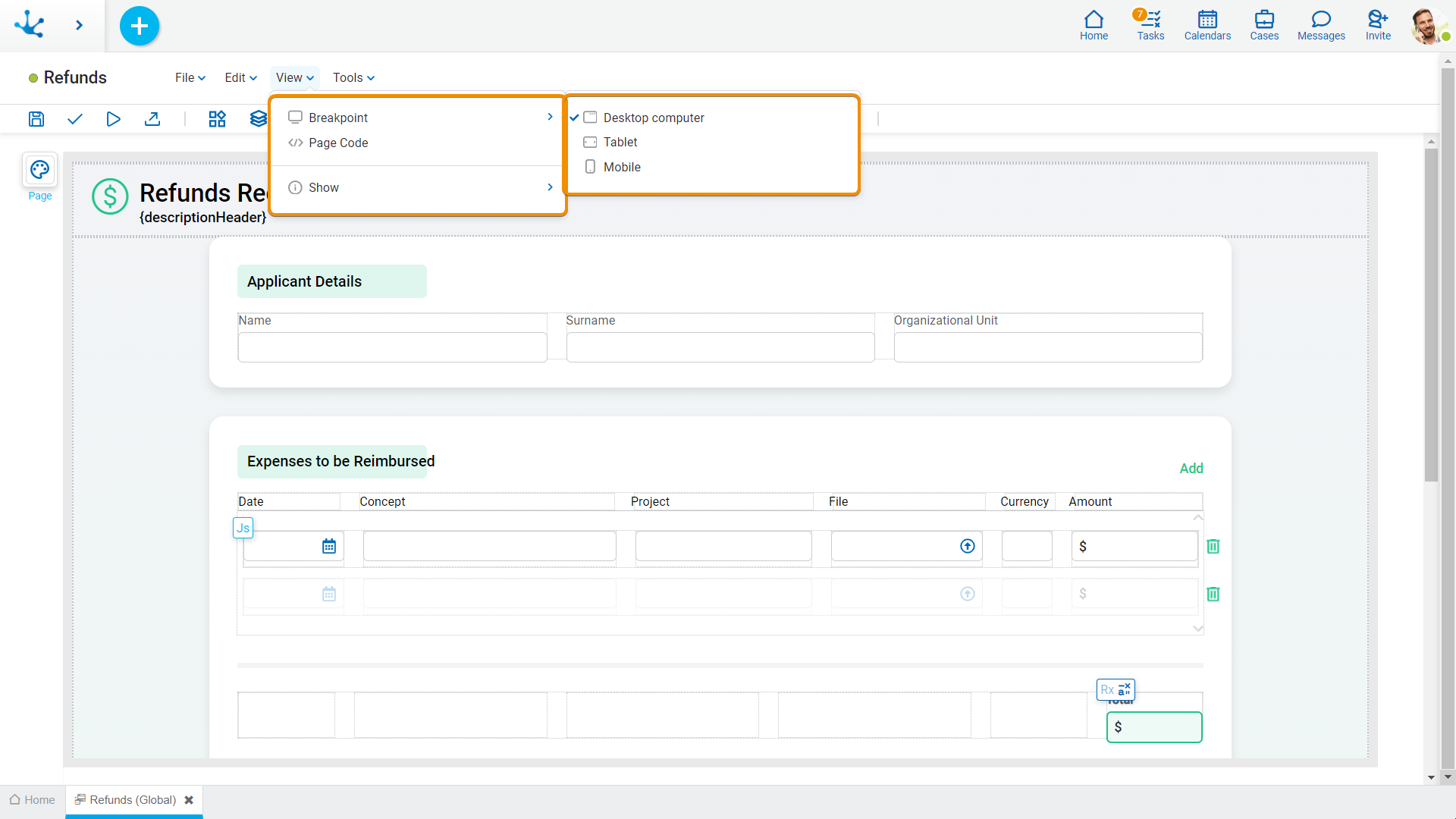Select the Date column header
Viewport: 1456px width, 819px height.
(x=251, y=501)
